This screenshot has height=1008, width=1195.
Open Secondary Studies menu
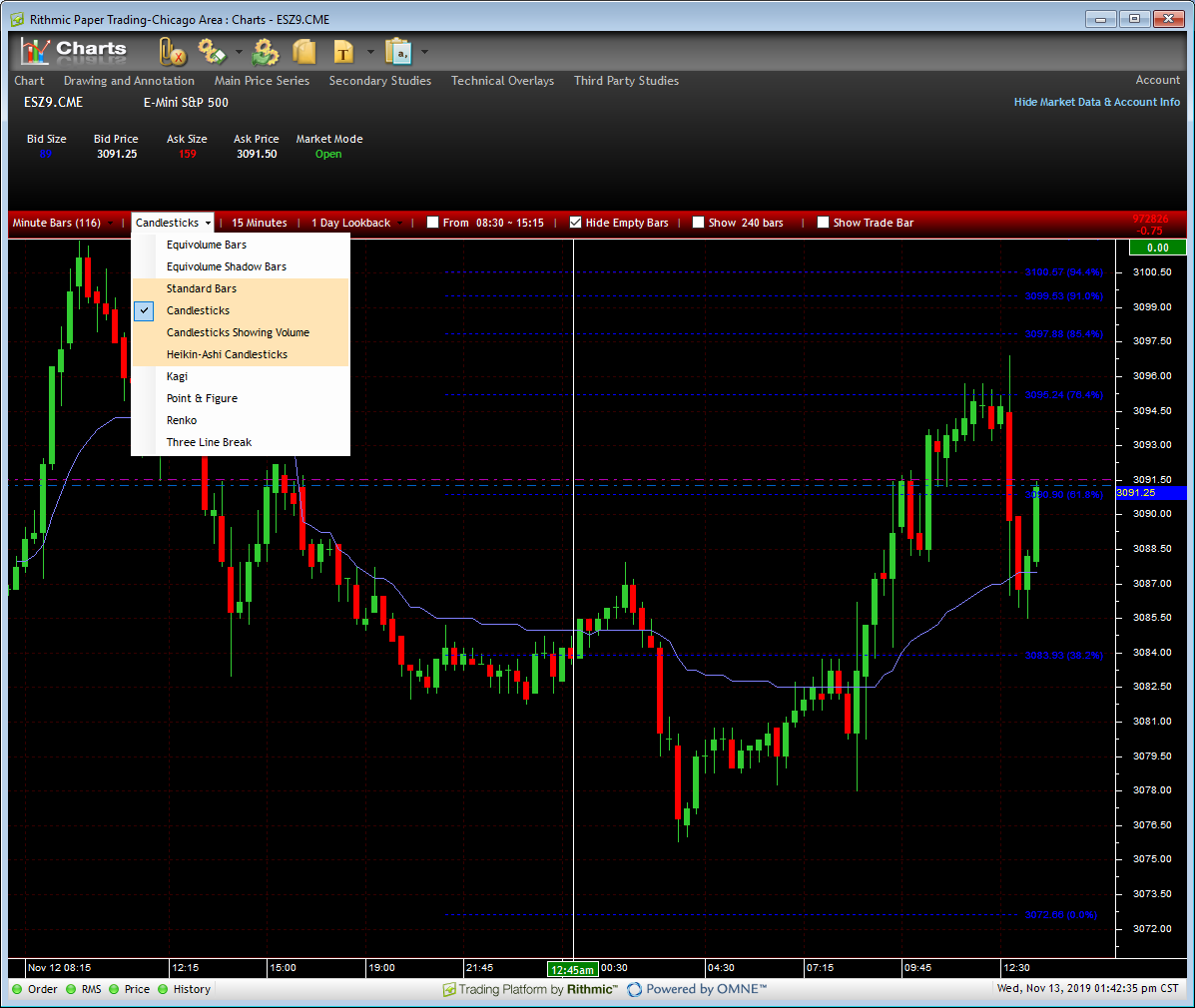[379, 81]
